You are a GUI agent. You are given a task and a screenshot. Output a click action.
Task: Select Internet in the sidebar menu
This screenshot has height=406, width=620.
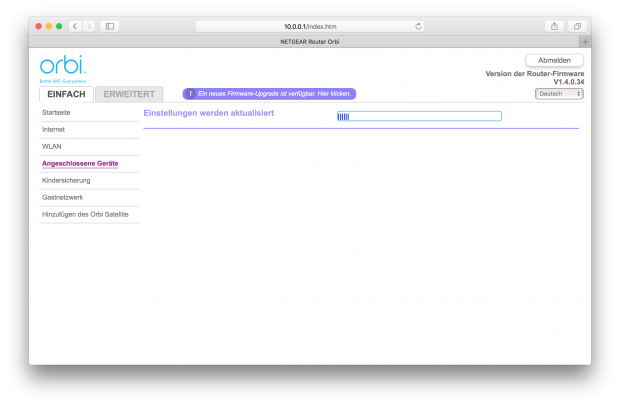[52, 129]
